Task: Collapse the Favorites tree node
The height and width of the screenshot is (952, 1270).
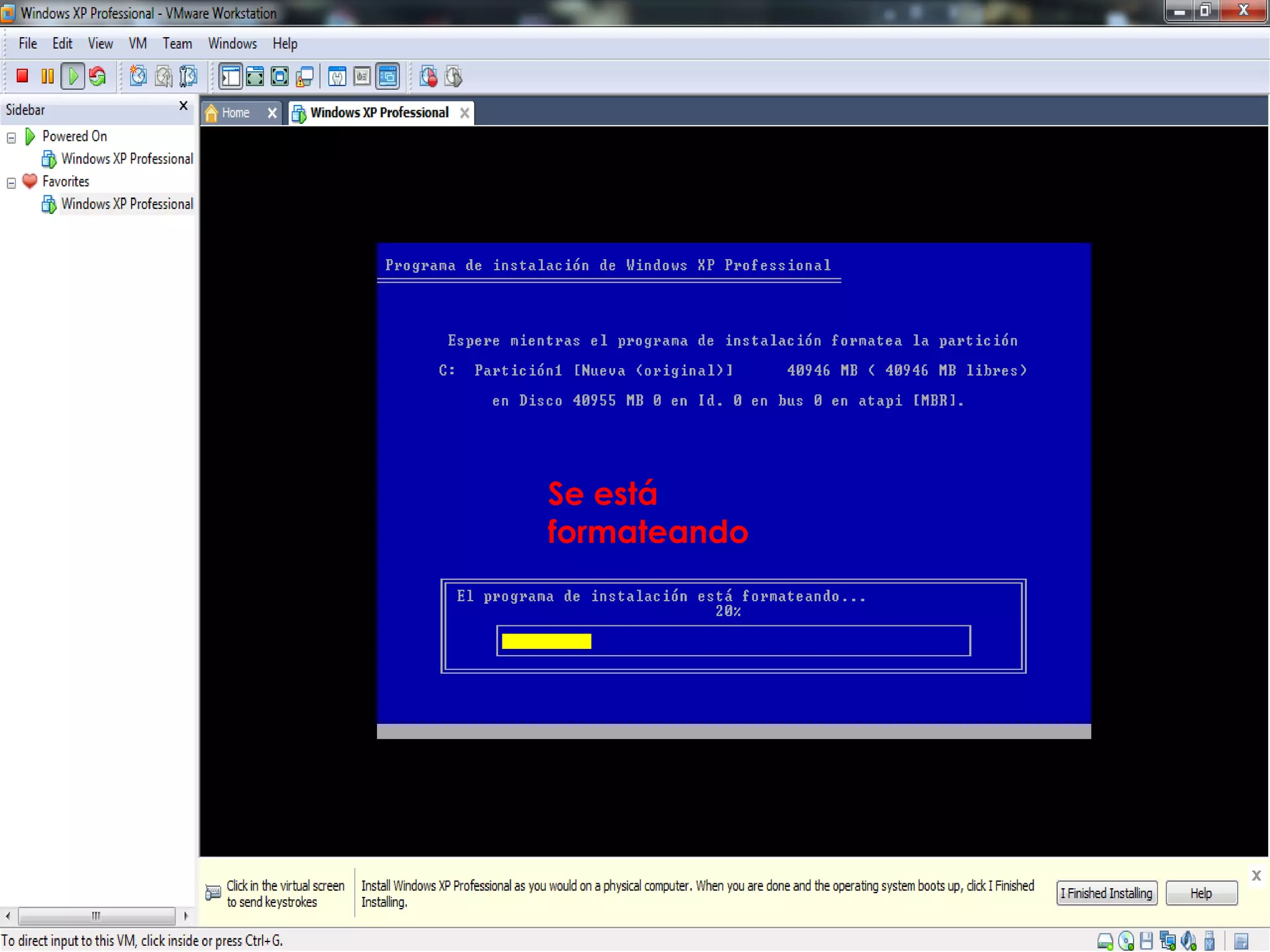Action: [x=11, y=183]
